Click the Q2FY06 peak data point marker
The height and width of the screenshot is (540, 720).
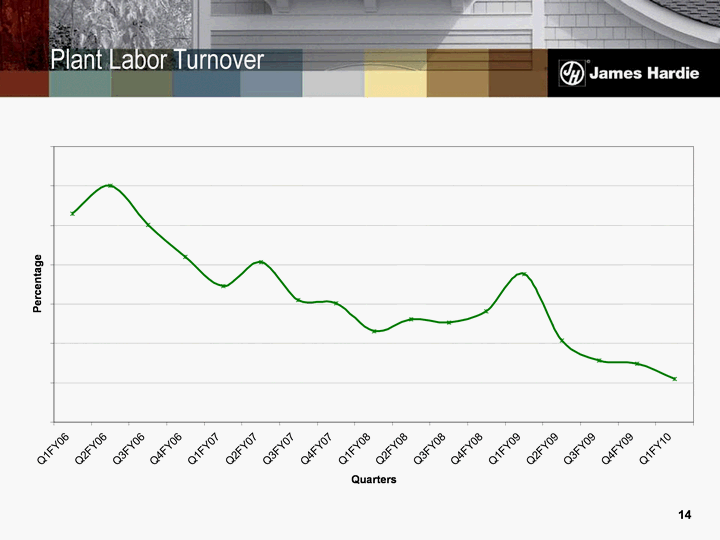pyautogui.click(x=110, y=186)
